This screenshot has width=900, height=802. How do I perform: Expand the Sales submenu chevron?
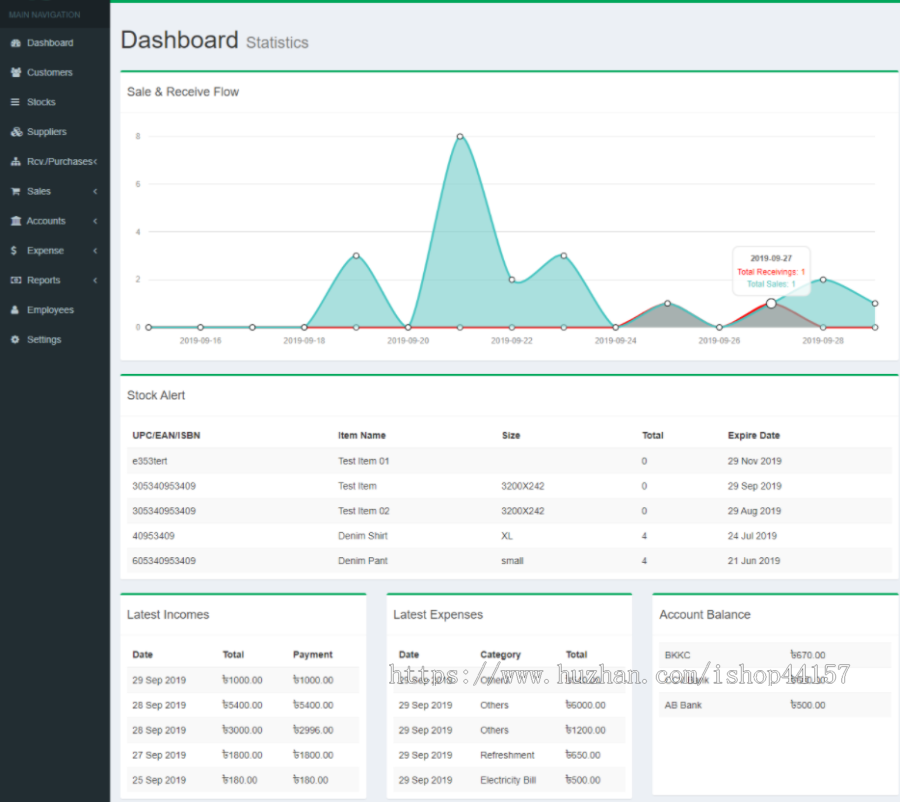click(x=95, y=191)
